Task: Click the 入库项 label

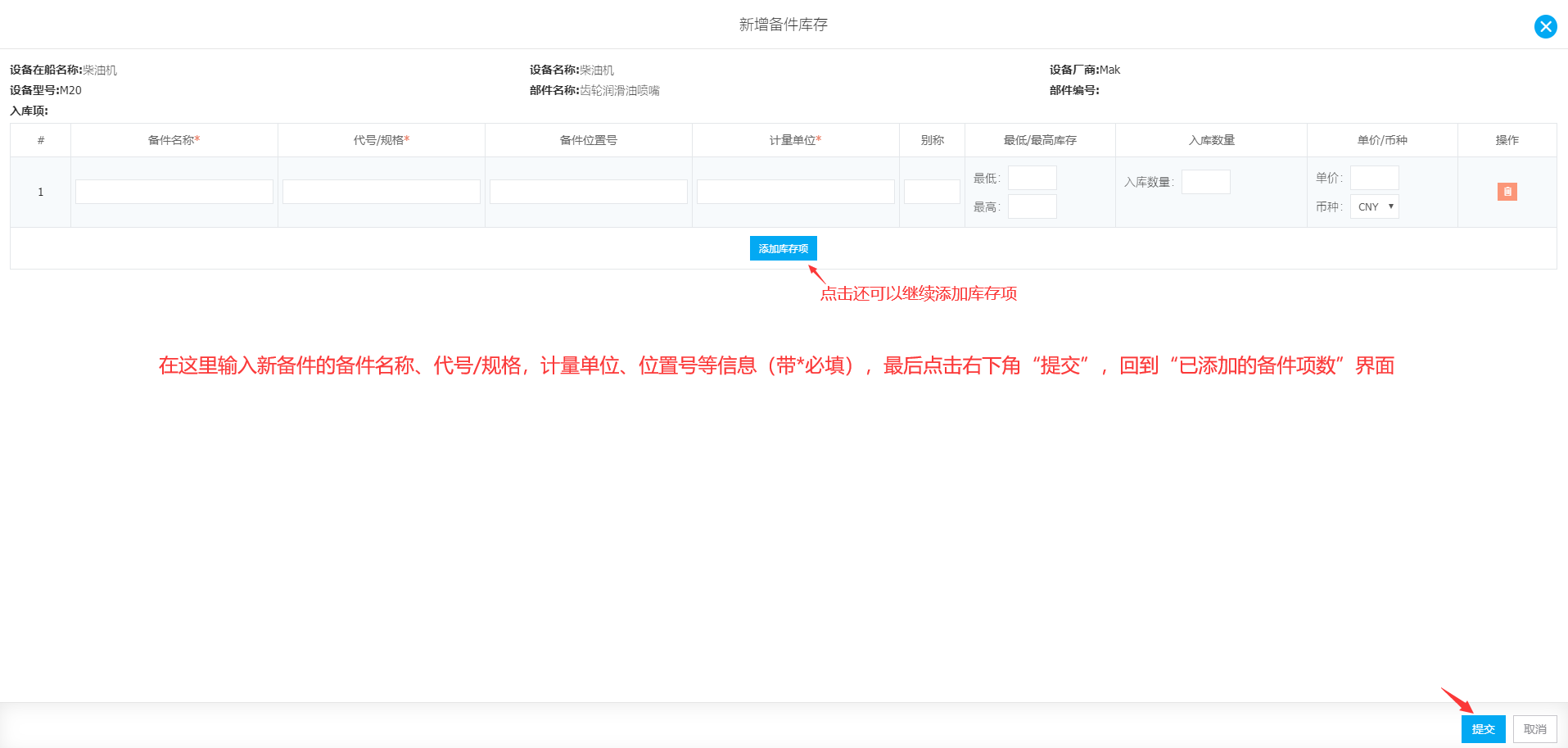Action: pyautogui.click(x=29, y=111)
